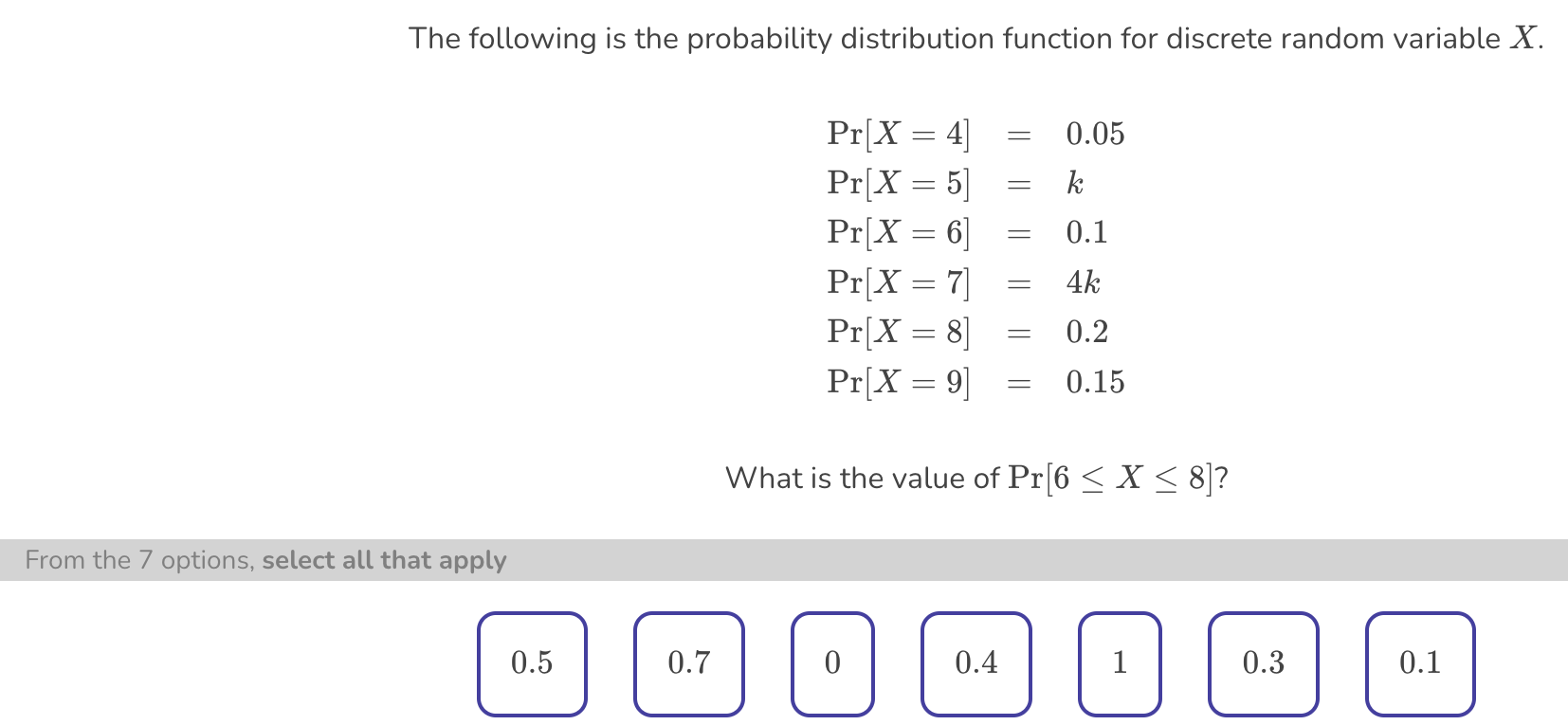The height and width of the screenshot is (725, 1568).
Task: Click the leftmost answer tile
Action: (x=532, y=662)
